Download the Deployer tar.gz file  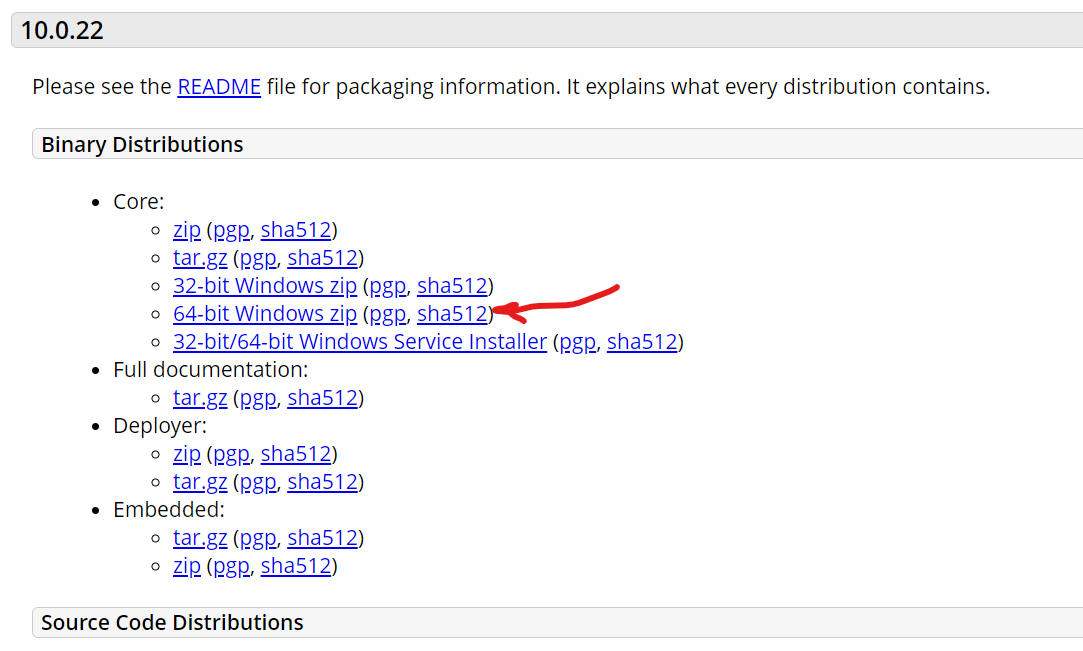click(x=199, y=482)
